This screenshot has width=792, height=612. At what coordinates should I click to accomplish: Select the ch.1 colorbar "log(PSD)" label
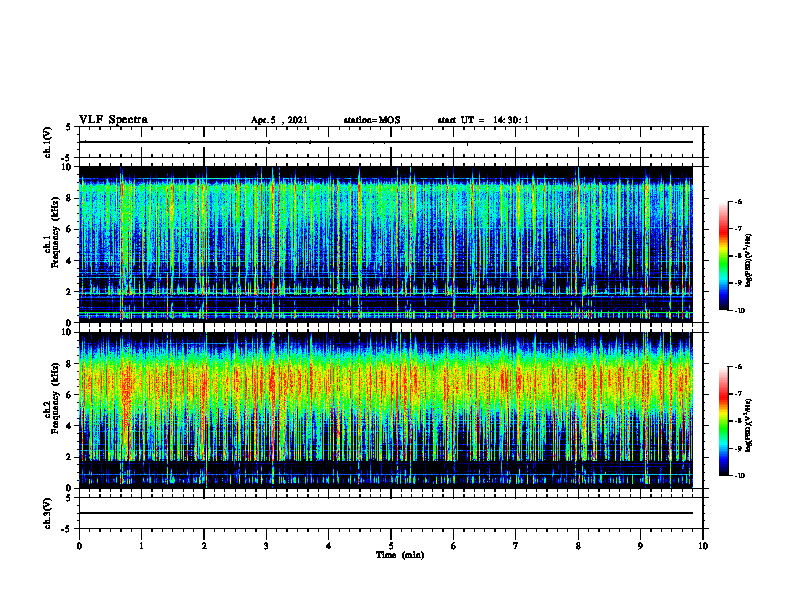click(749, 260)
